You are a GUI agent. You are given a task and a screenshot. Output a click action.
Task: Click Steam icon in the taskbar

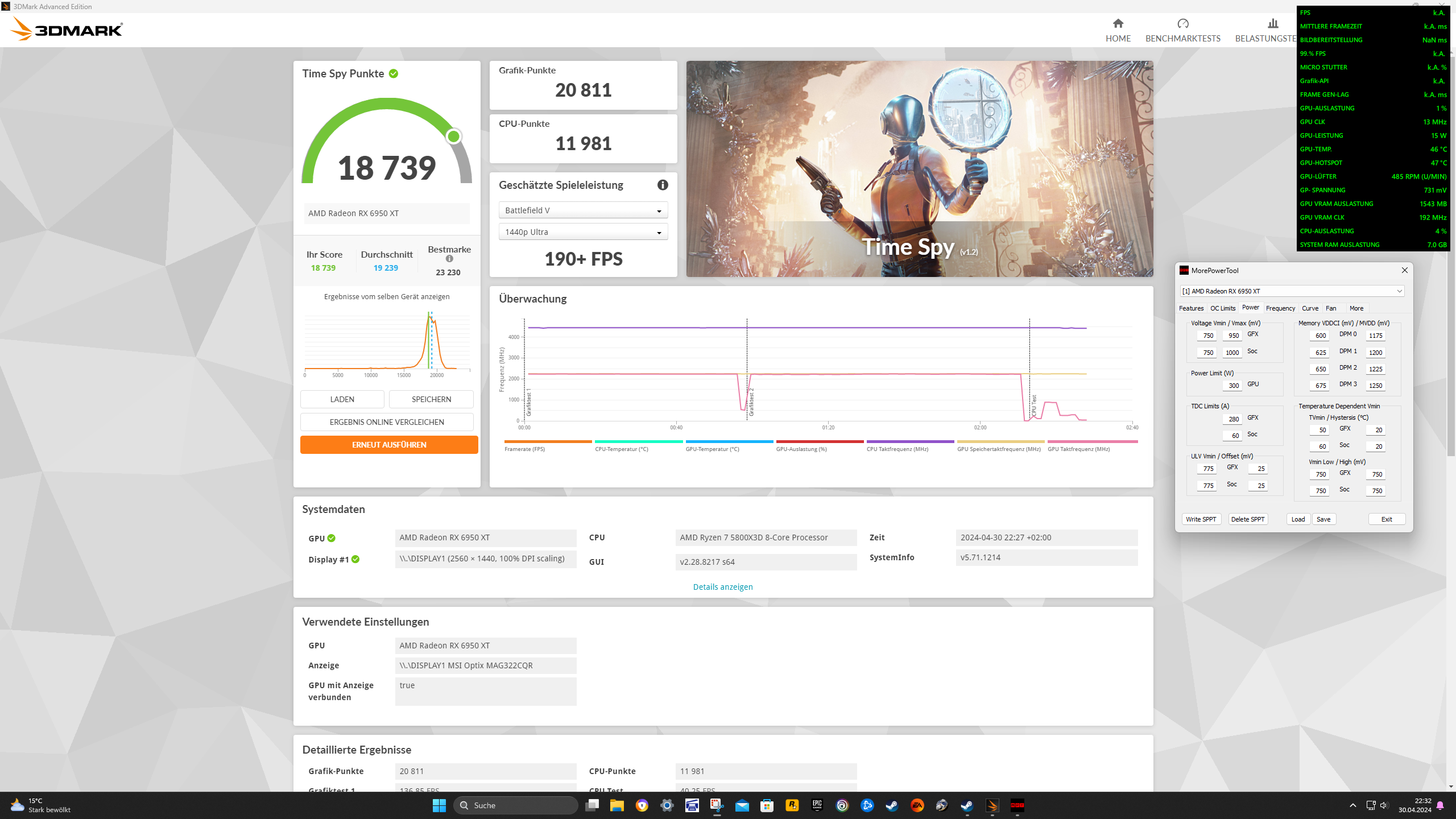click(x=892, y=805)
